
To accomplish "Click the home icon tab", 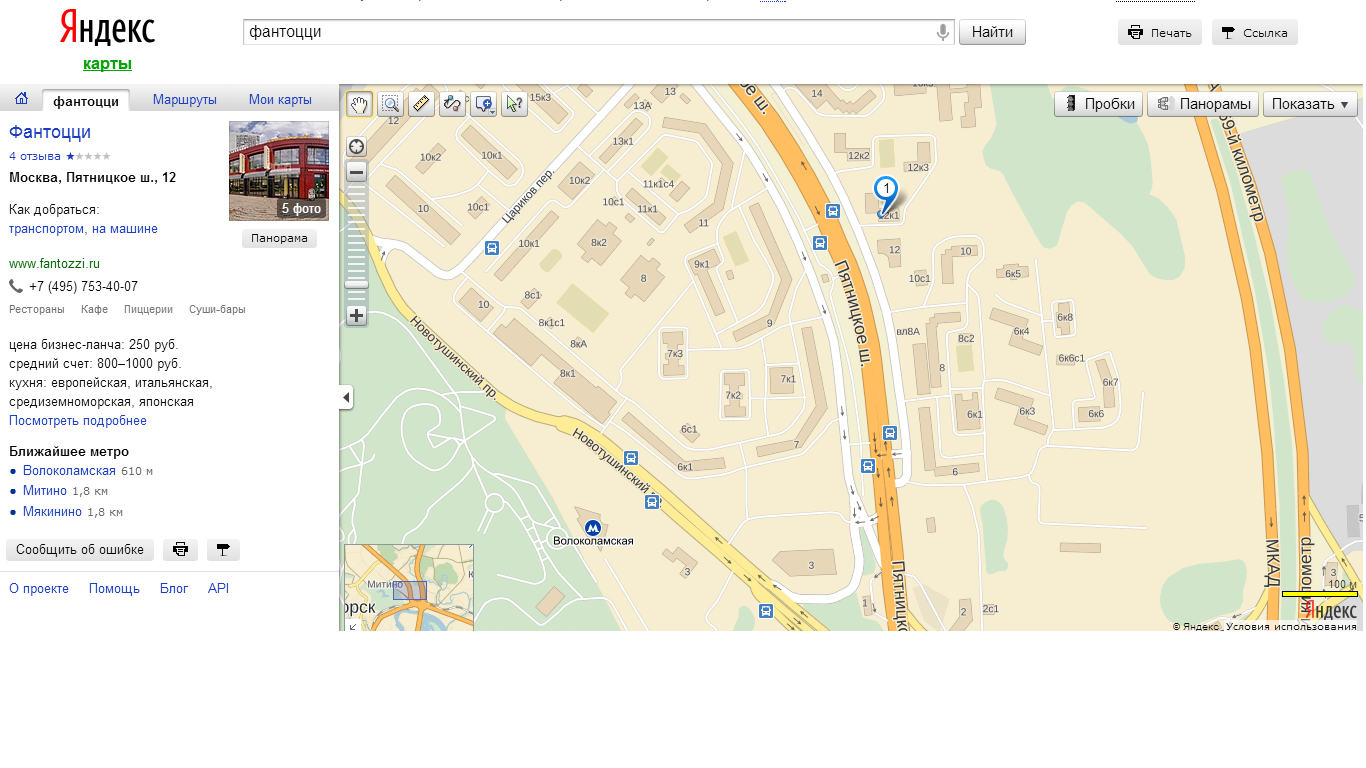I will (x=21, y=99).
